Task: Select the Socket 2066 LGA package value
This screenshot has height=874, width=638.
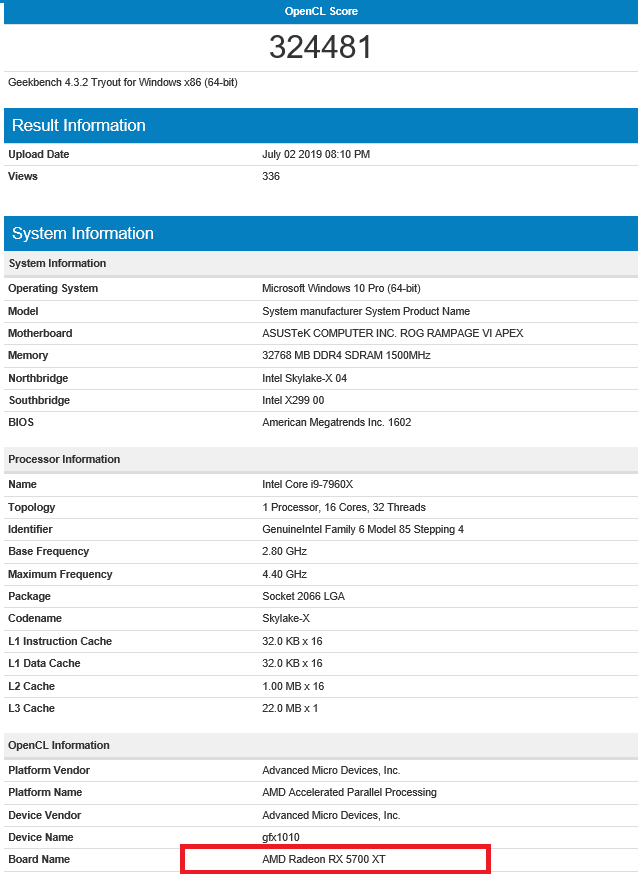Action: pos(304,596)
